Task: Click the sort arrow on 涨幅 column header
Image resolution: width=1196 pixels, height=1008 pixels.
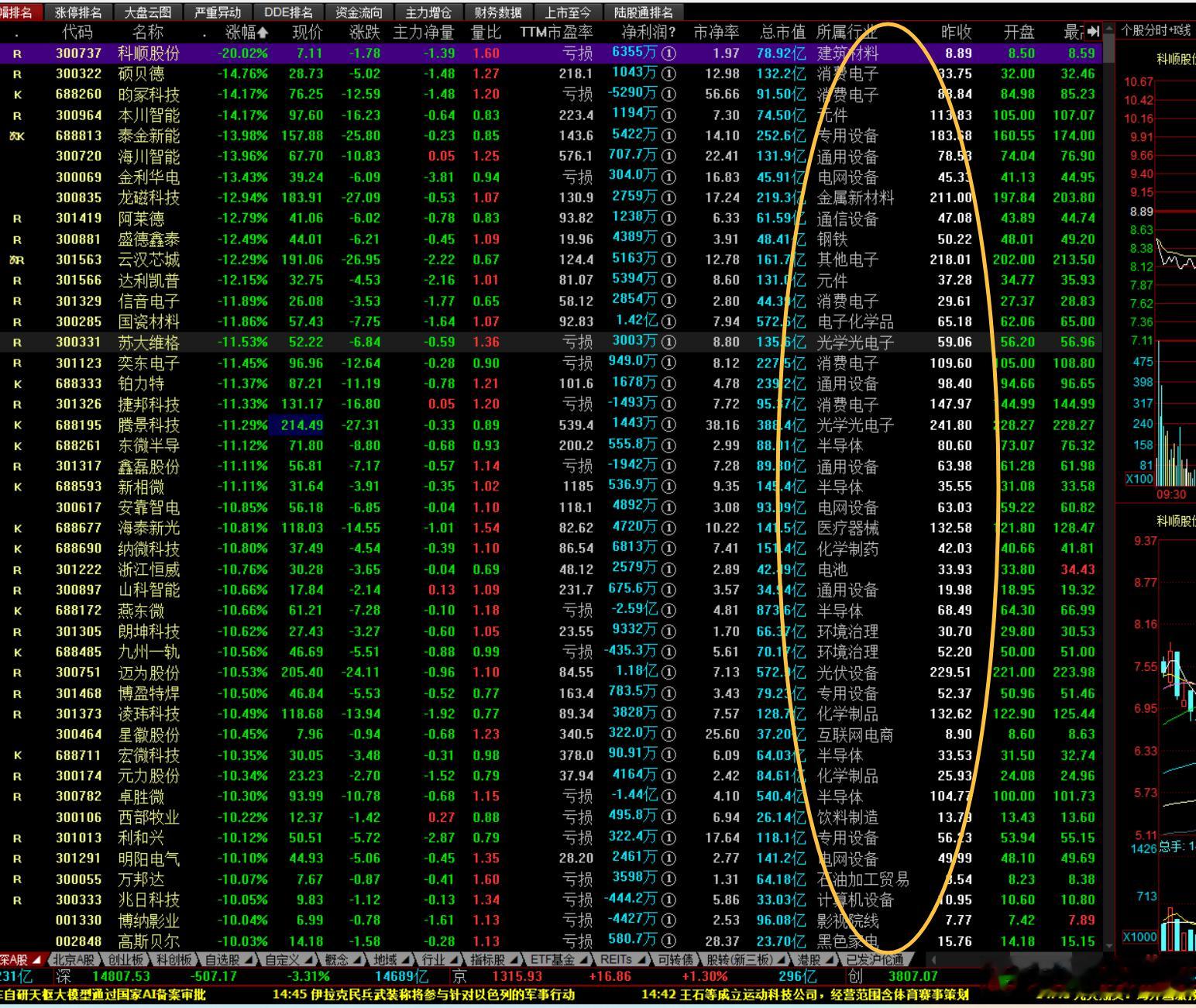Action: click(x=263, y=33)
